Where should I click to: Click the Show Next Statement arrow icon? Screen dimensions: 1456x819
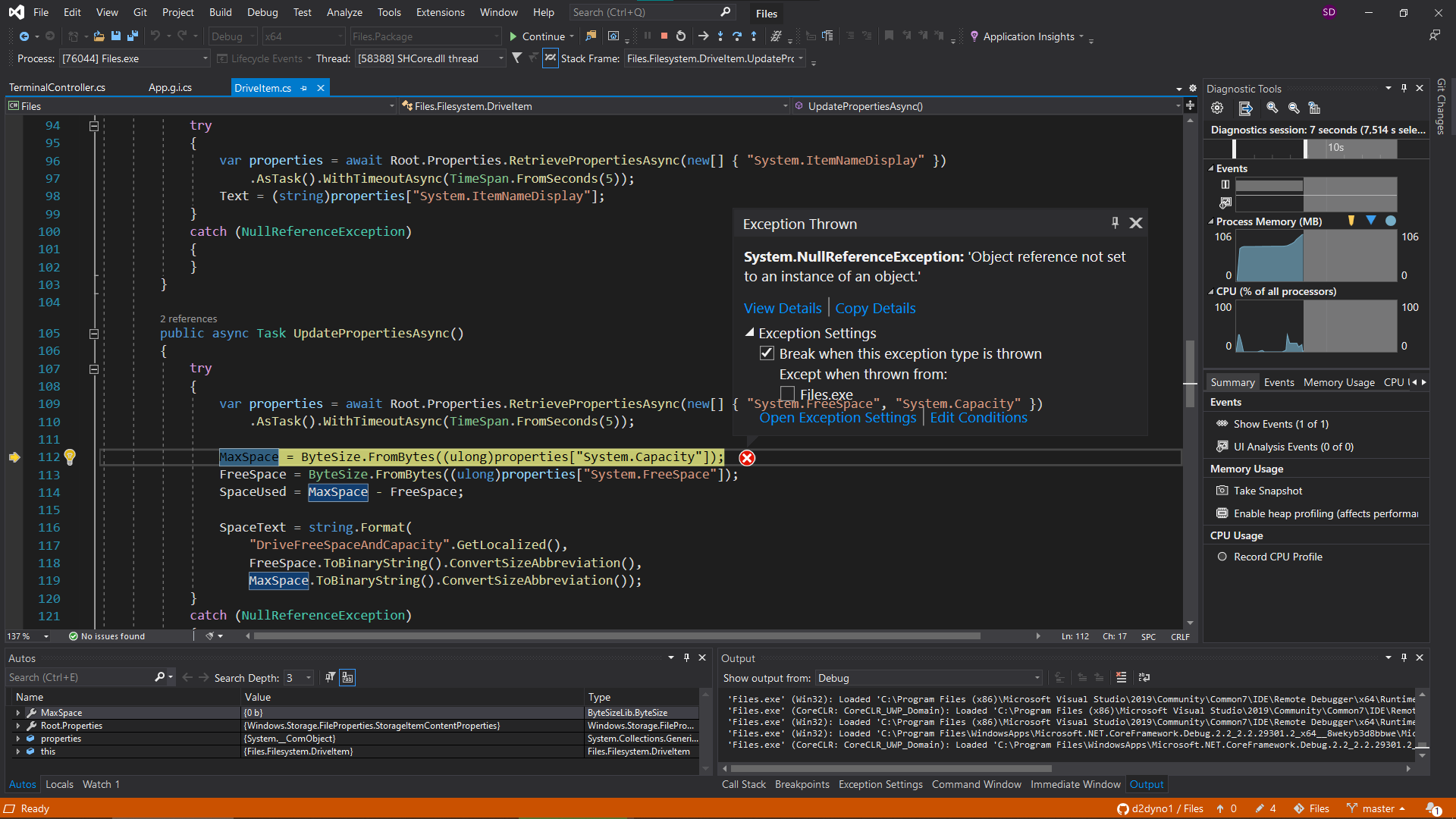tap(703, 36)
